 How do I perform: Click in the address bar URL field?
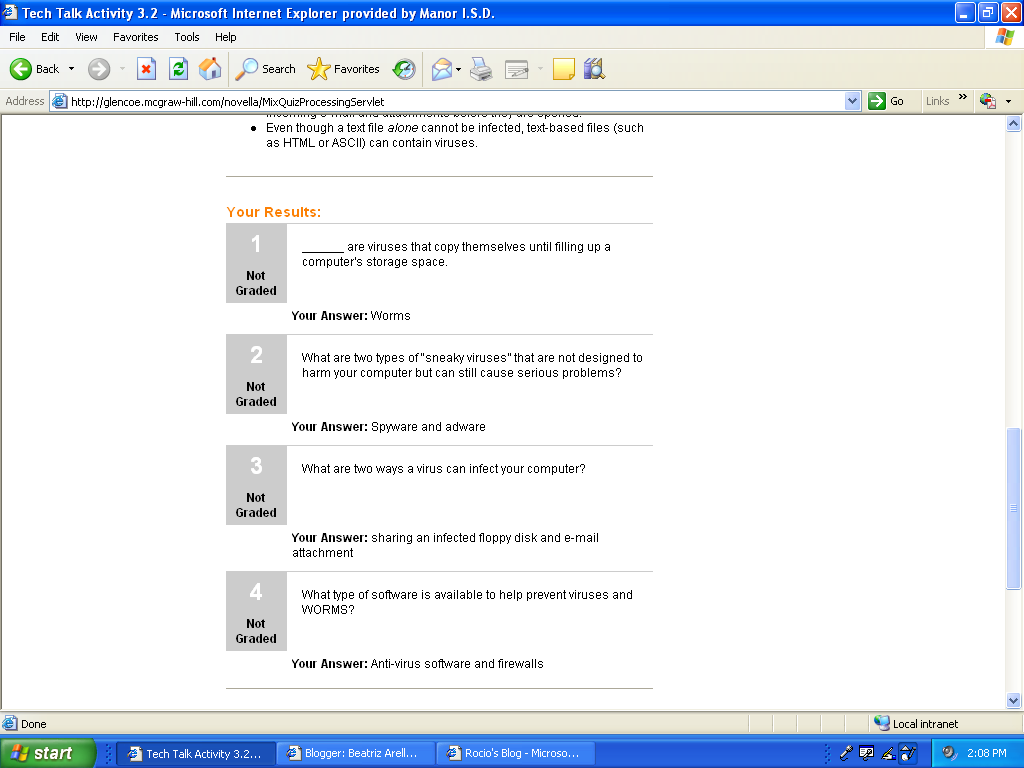pyautogui.click(x=456, y=101)
